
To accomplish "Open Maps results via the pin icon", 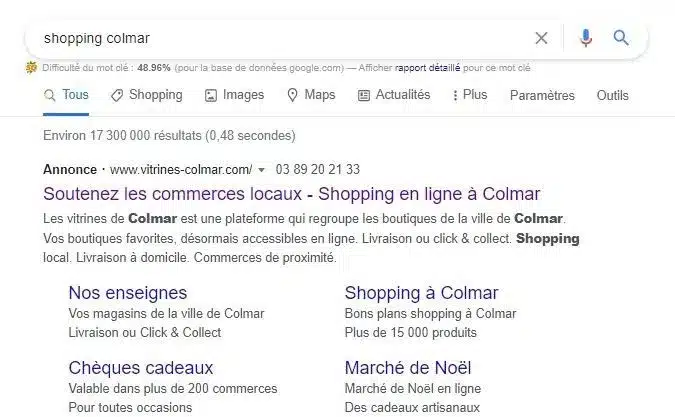I will (x=293, y=95).
